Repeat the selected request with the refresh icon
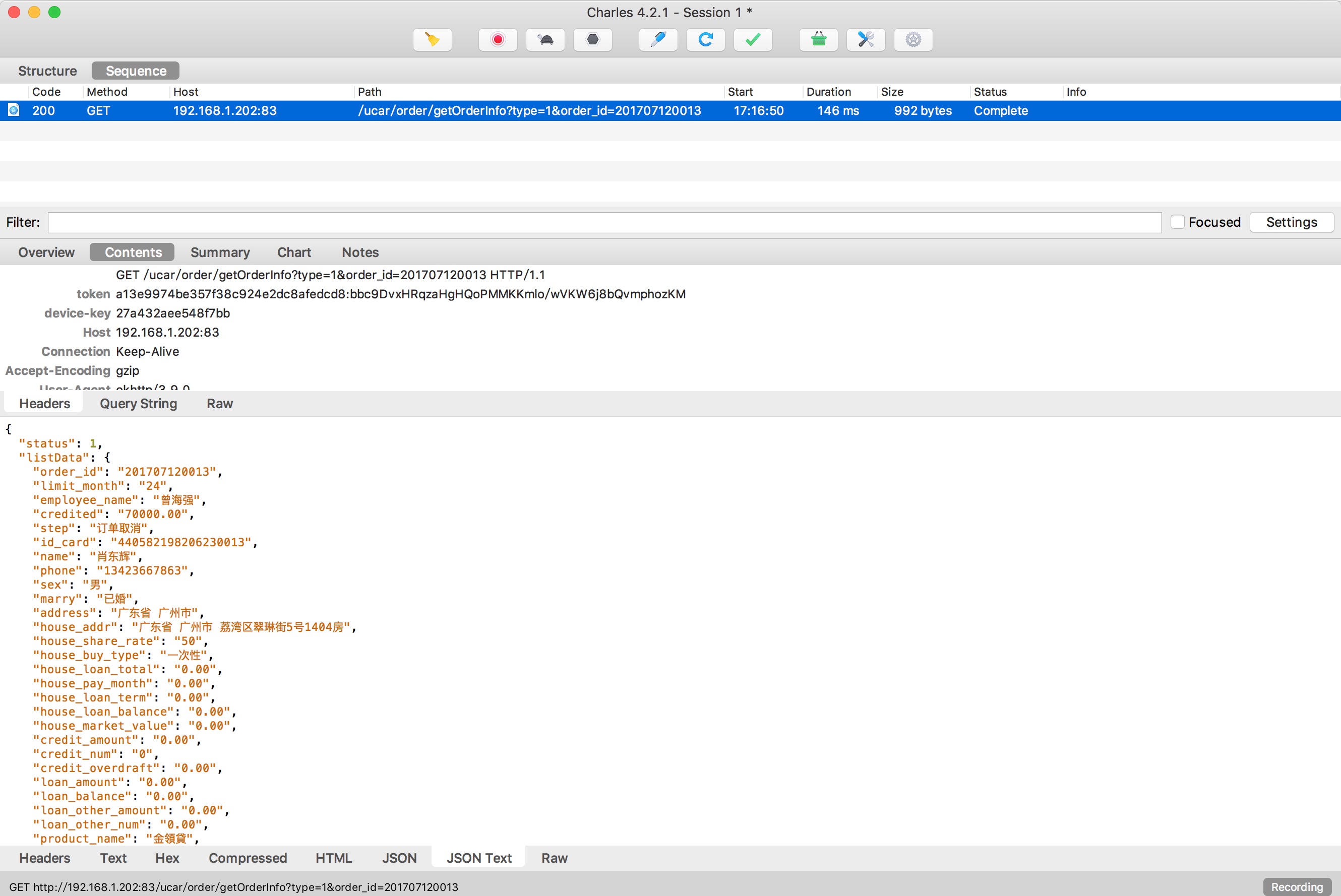The image size is (1341, 896). (706, 39)
